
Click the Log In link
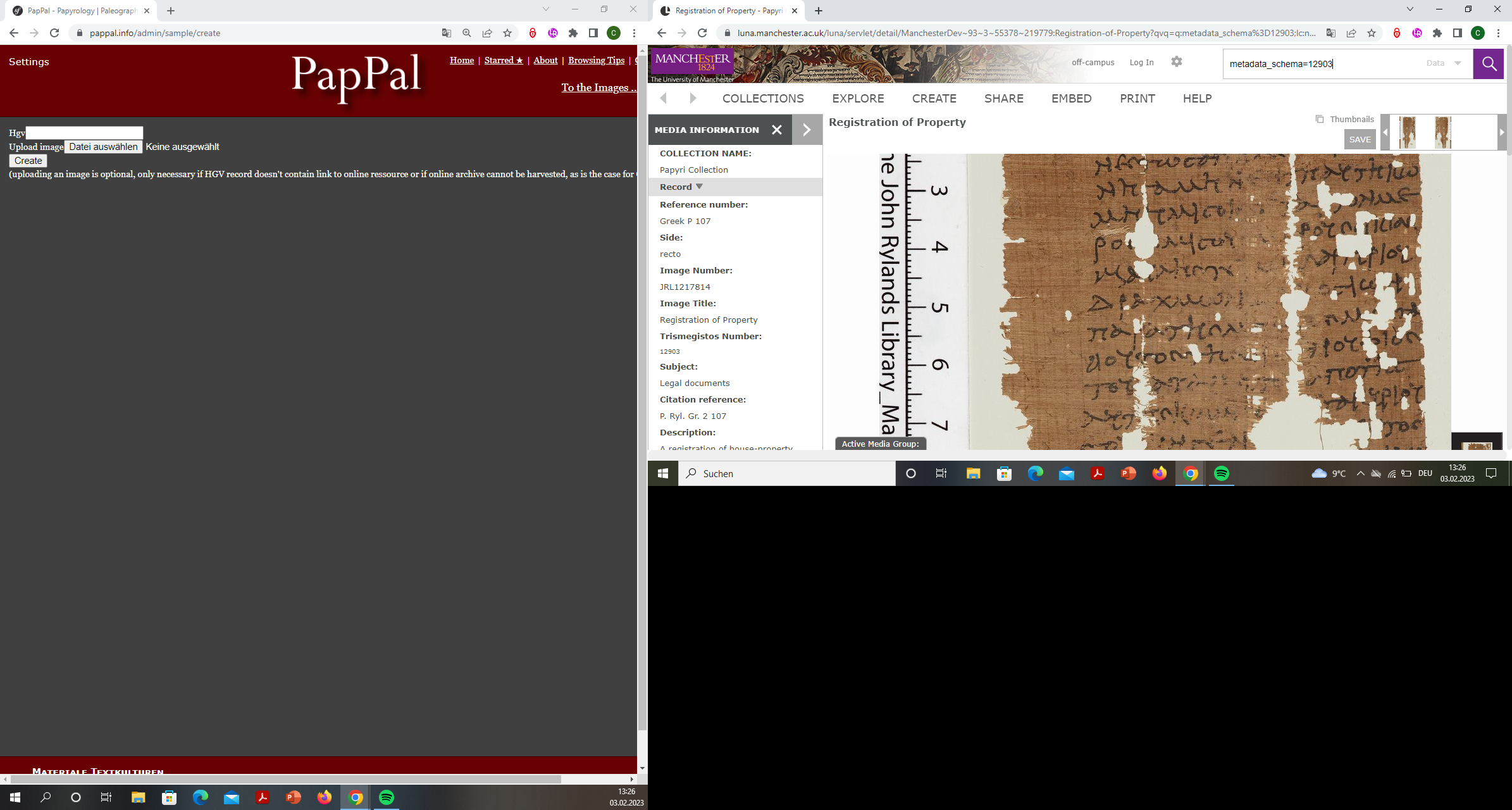(1141, 62)
